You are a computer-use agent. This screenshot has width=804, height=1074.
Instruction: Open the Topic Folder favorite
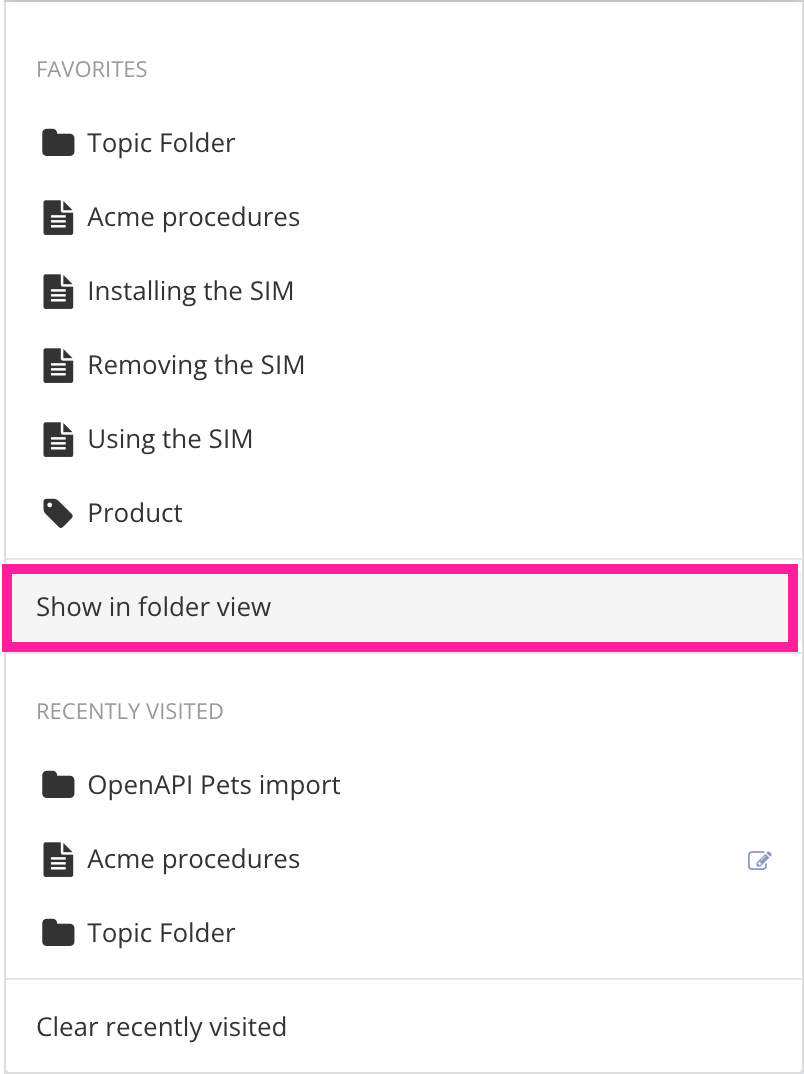coord(161,142)
